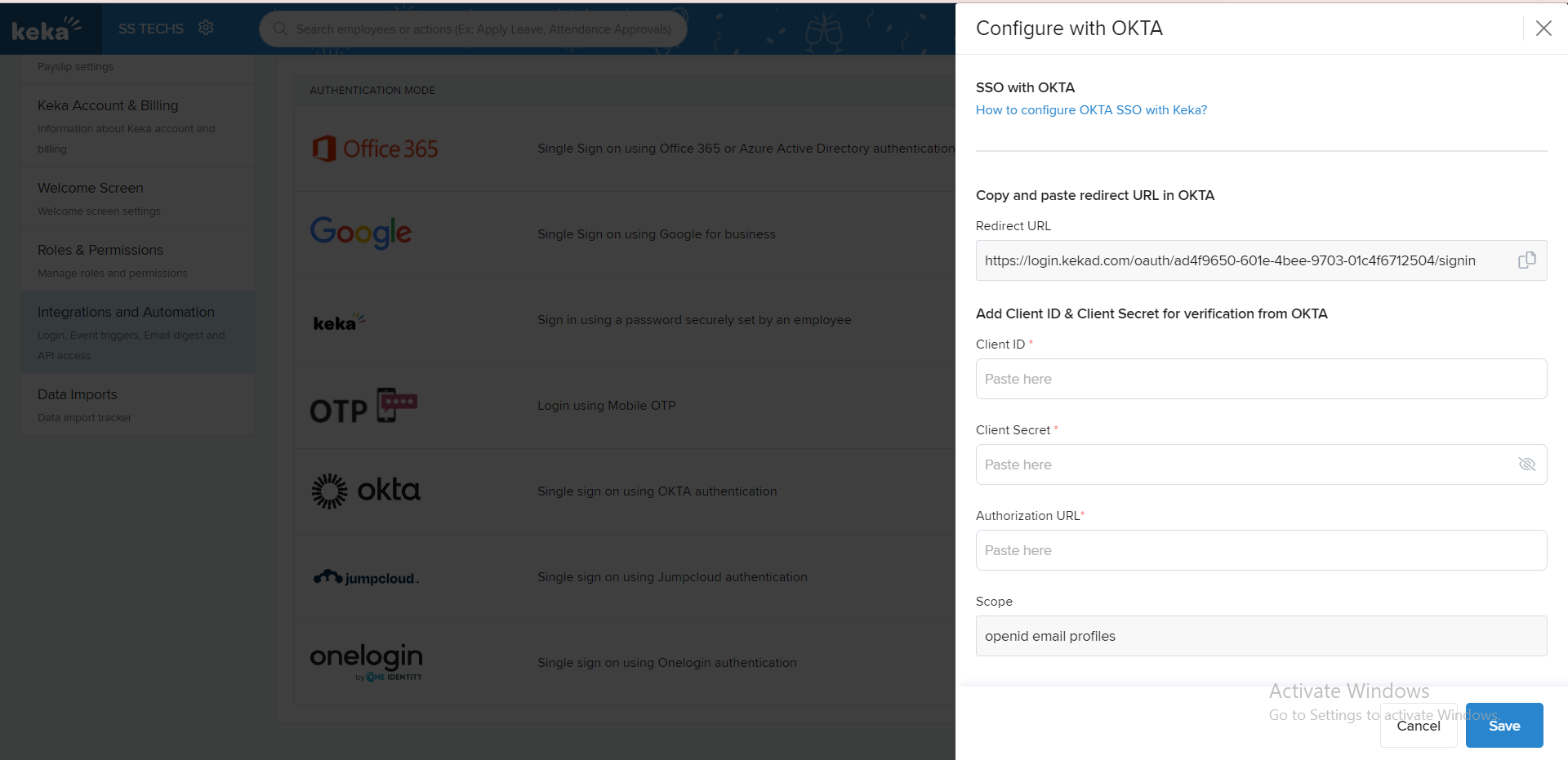Open Roles & Permissions section
The height and width of the screenshot is (760, 1568).
click(x=138, y=260)
